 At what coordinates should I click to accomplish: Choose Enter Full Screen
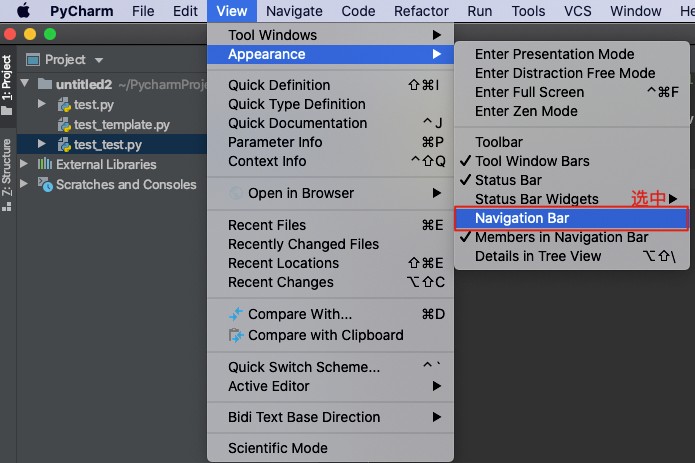(x=572, y=92)
